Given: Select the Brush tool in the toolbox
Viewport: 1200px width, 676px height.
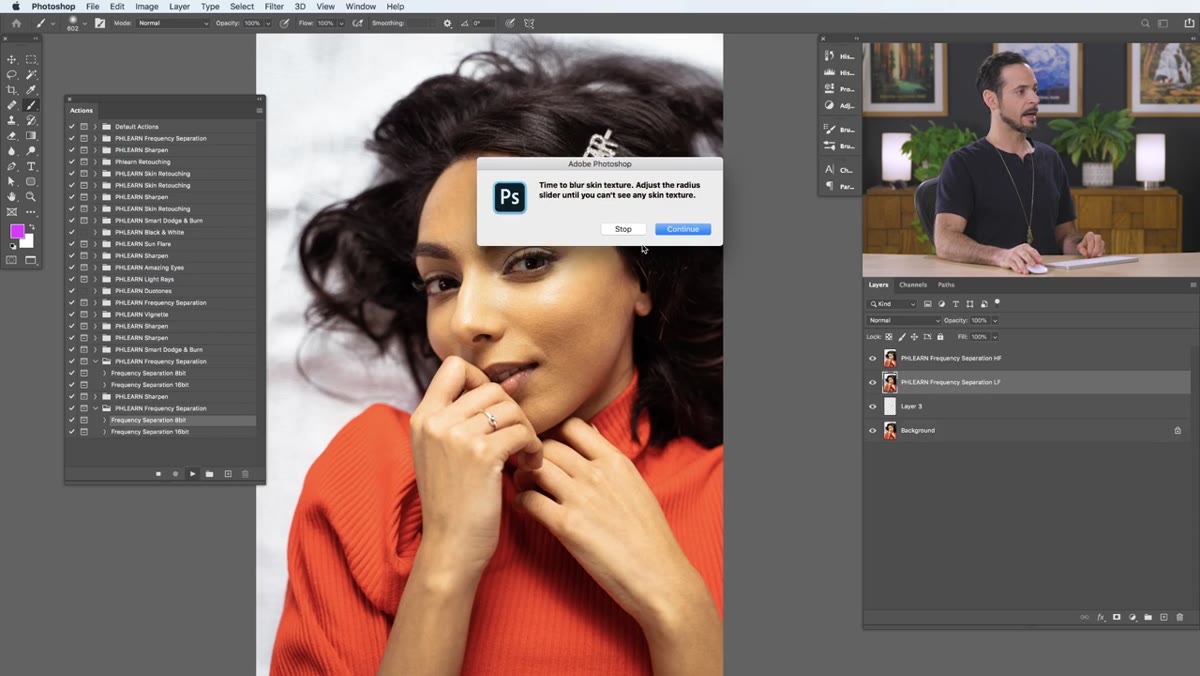Looking at the screenshot, I should (x=31, y=105).
